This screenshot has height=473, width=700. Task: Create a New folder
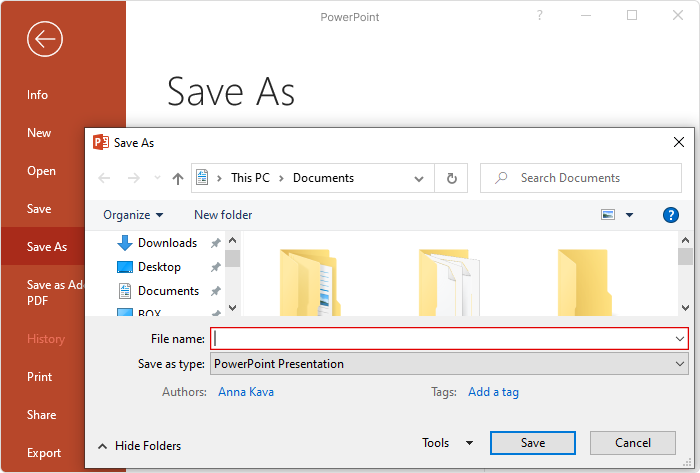223,215
